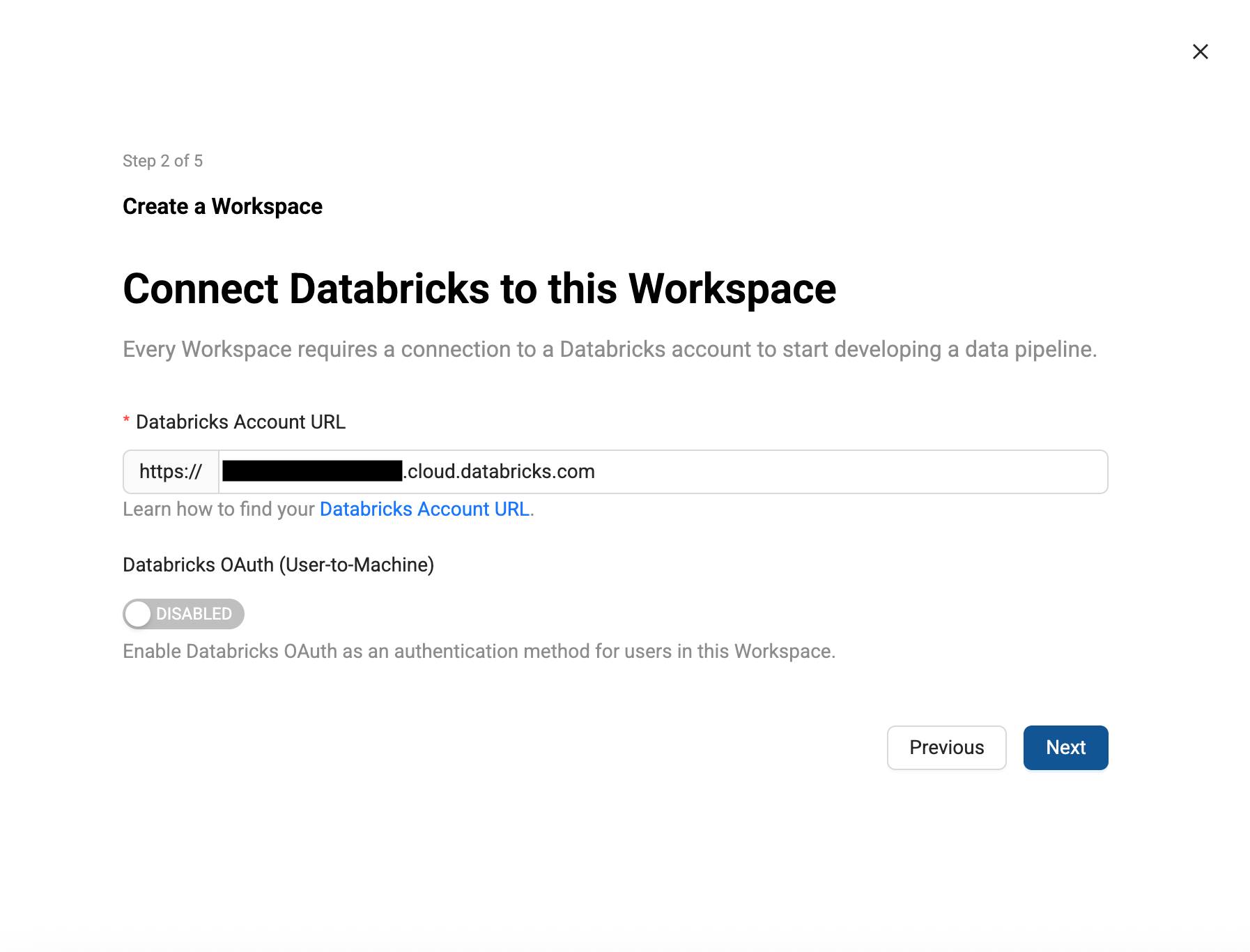Return to the previous step with Previous
The height and width of the screenshot is (952, 1250).
pyautogui.click(x=946, y=748)
